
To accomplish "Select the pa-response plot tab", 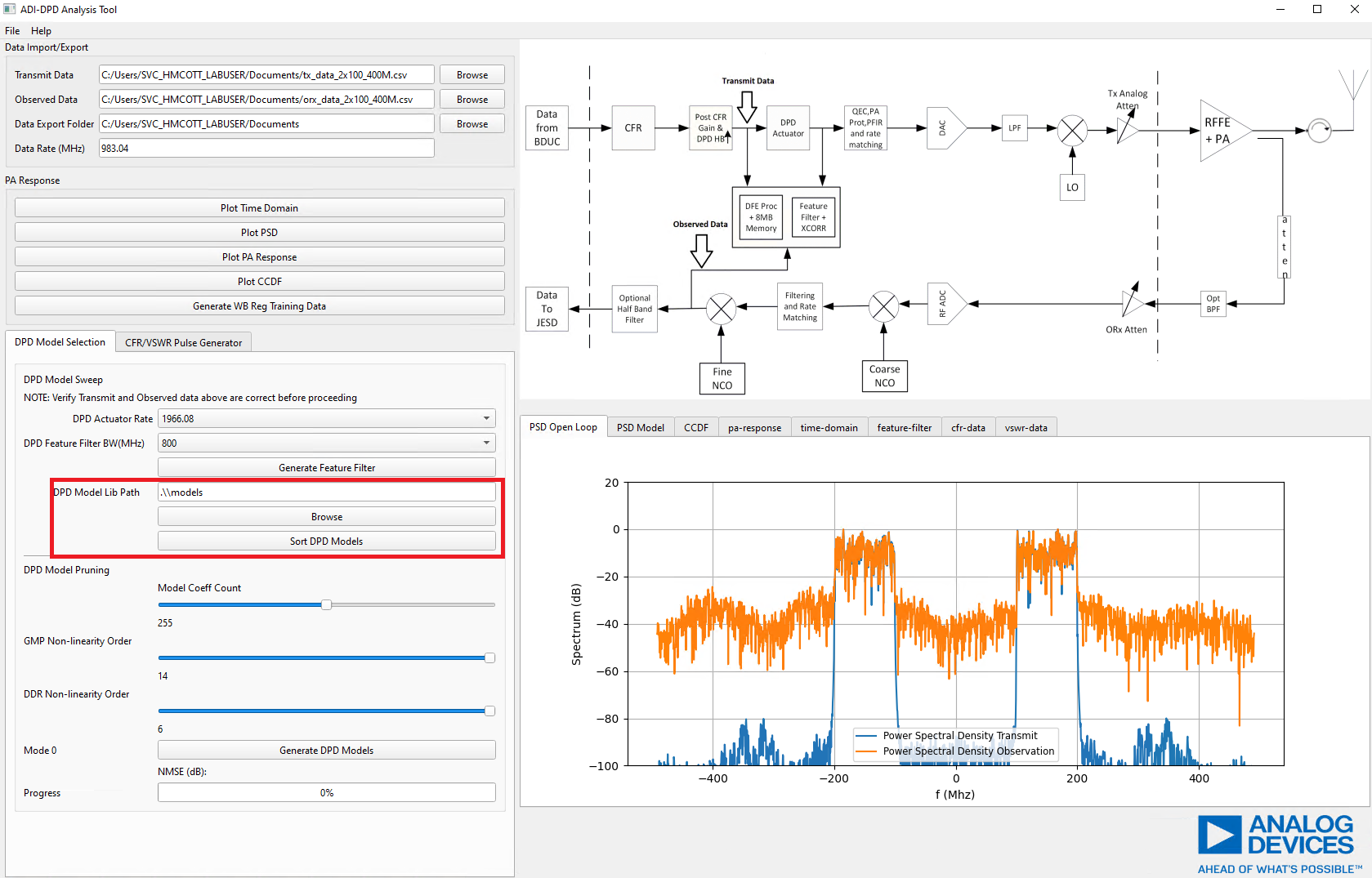I will 754,428.
